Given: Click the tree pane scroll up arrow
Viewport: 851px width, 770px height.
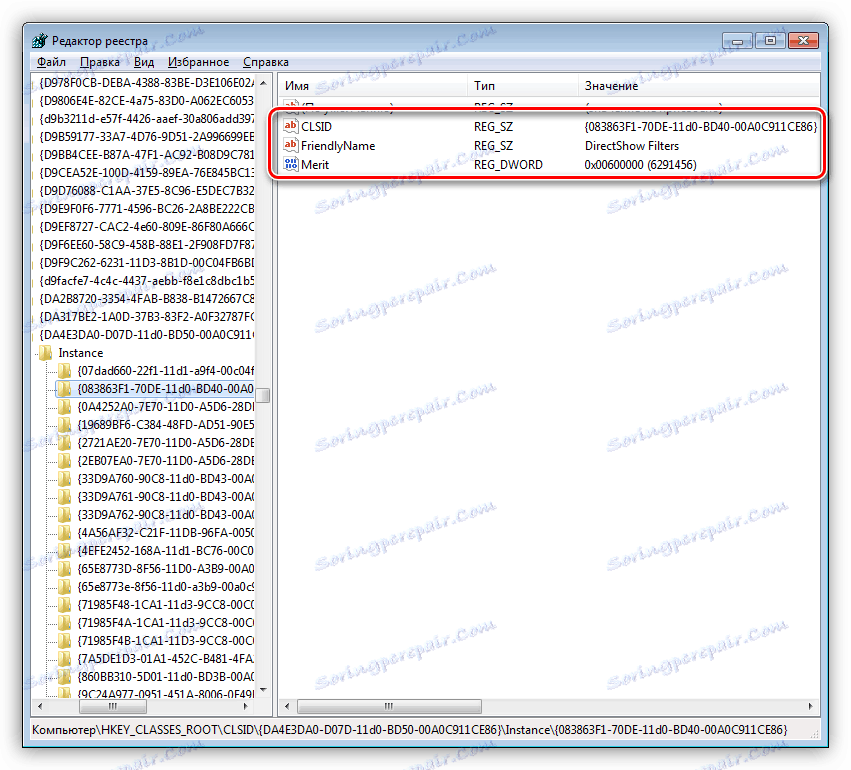Looking at the screenshot, I should (263, 83).
